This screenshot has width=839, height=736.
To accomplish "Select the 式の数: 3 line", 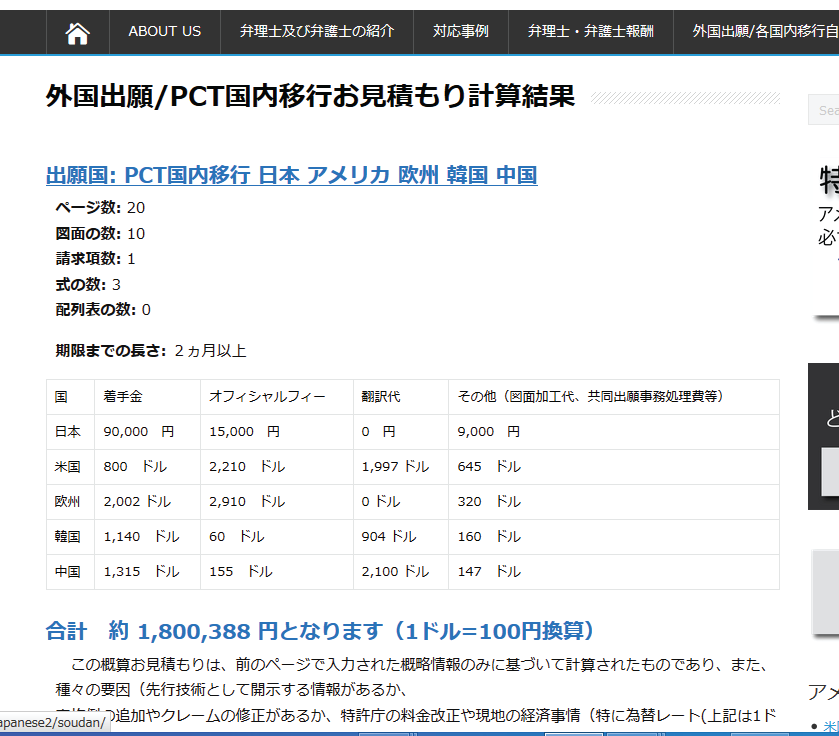I will [x=88, y=285].
